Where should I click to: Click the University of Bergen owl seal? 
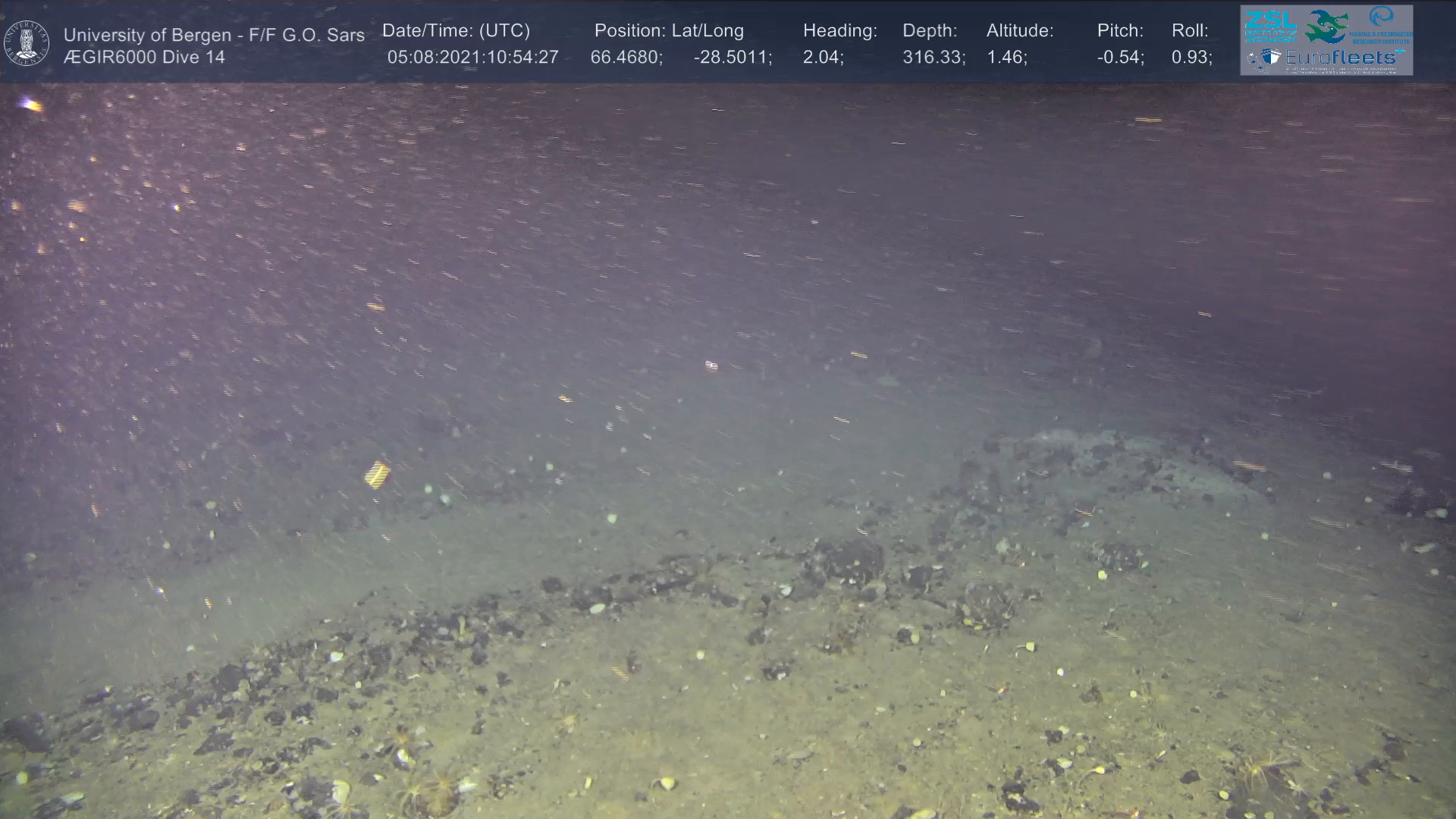point(27,43)
